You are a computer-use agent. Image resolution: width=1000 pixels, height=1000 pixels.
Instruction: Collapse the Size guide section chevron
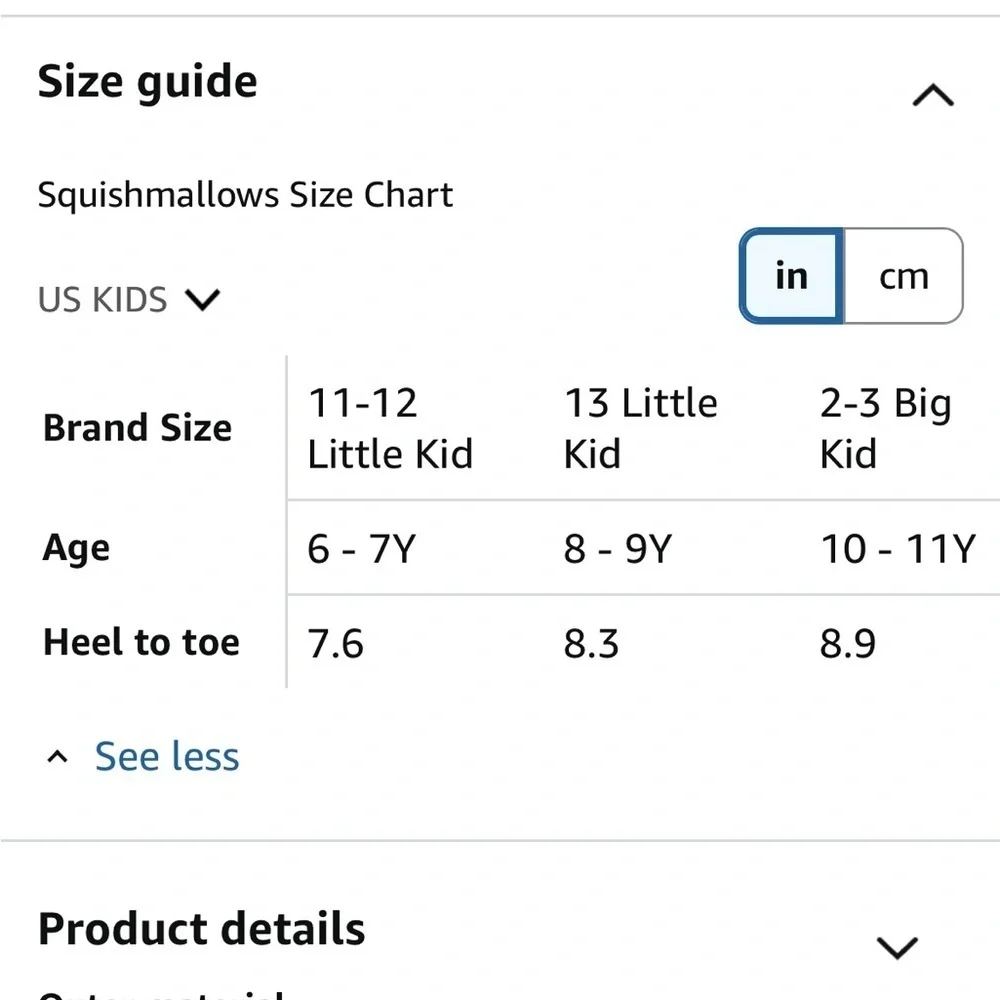933,95
